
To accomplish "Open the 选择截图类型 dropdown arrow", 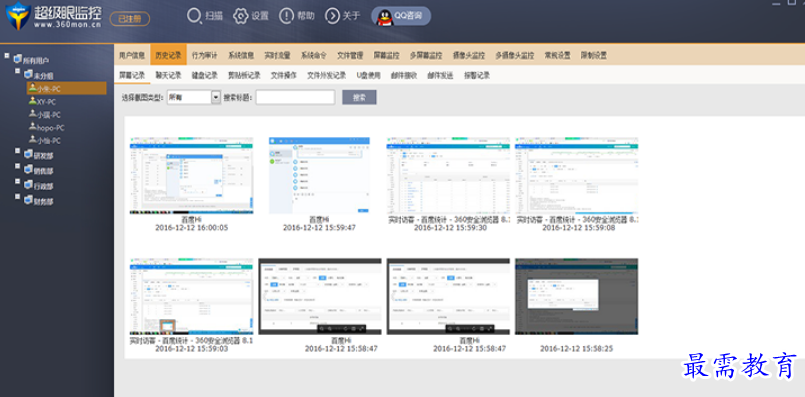I will (x=216, y=97).
